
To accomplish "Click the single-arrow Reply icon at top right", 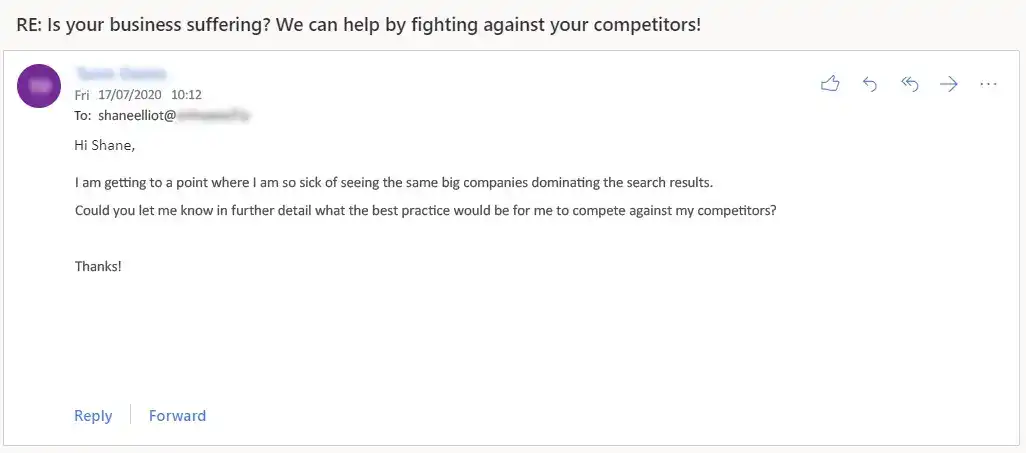I will [870, 84].
